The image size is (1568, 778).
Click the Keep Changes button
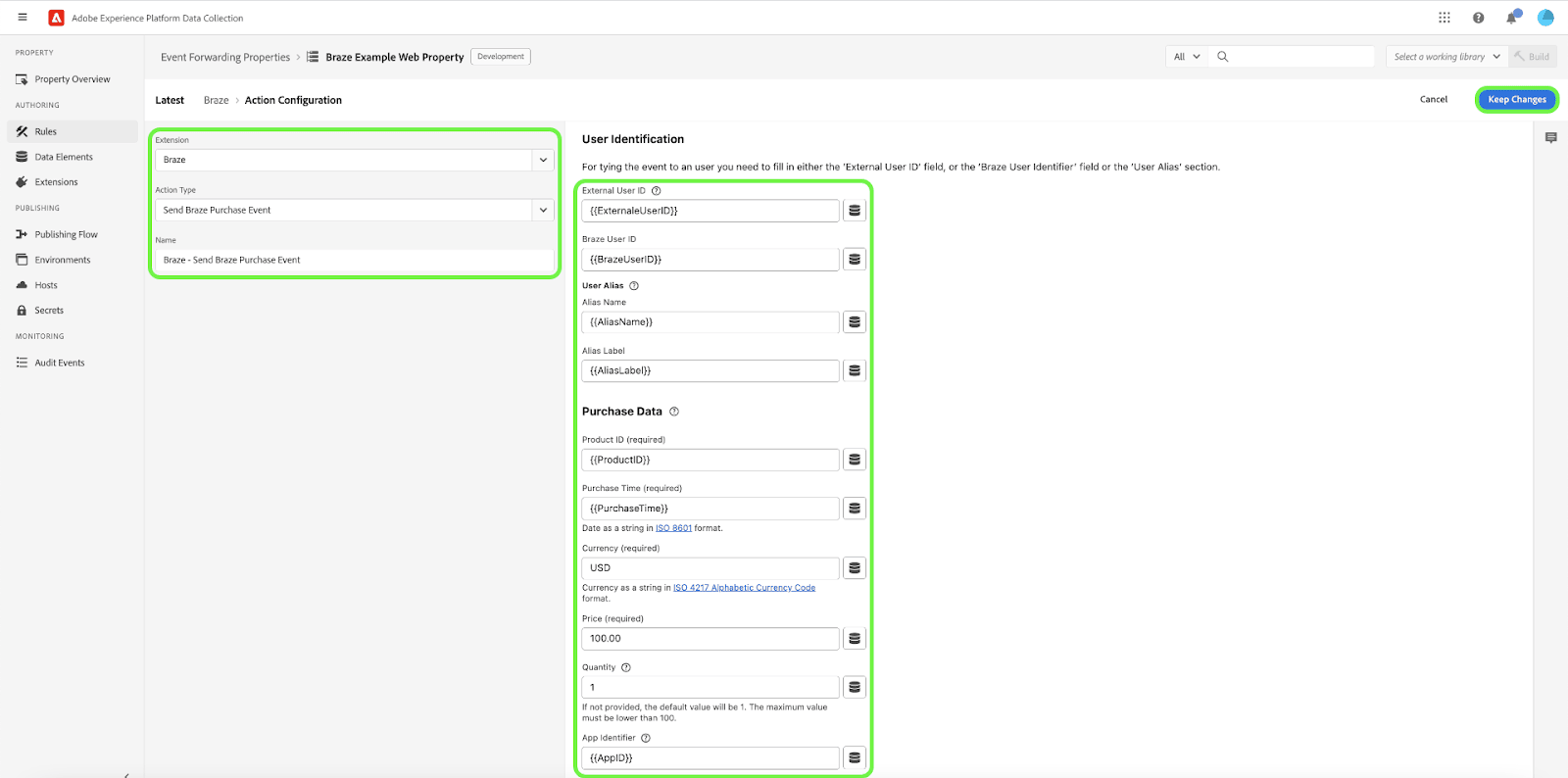1516,100
